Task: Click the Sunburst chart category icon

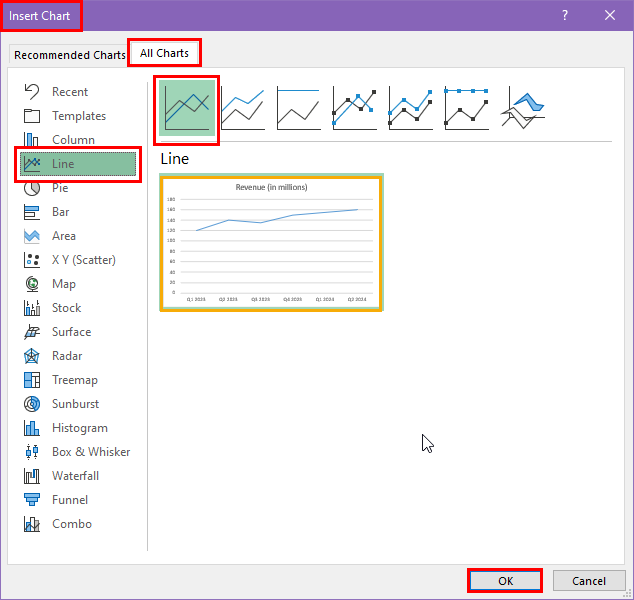Action: pos(32,404)
